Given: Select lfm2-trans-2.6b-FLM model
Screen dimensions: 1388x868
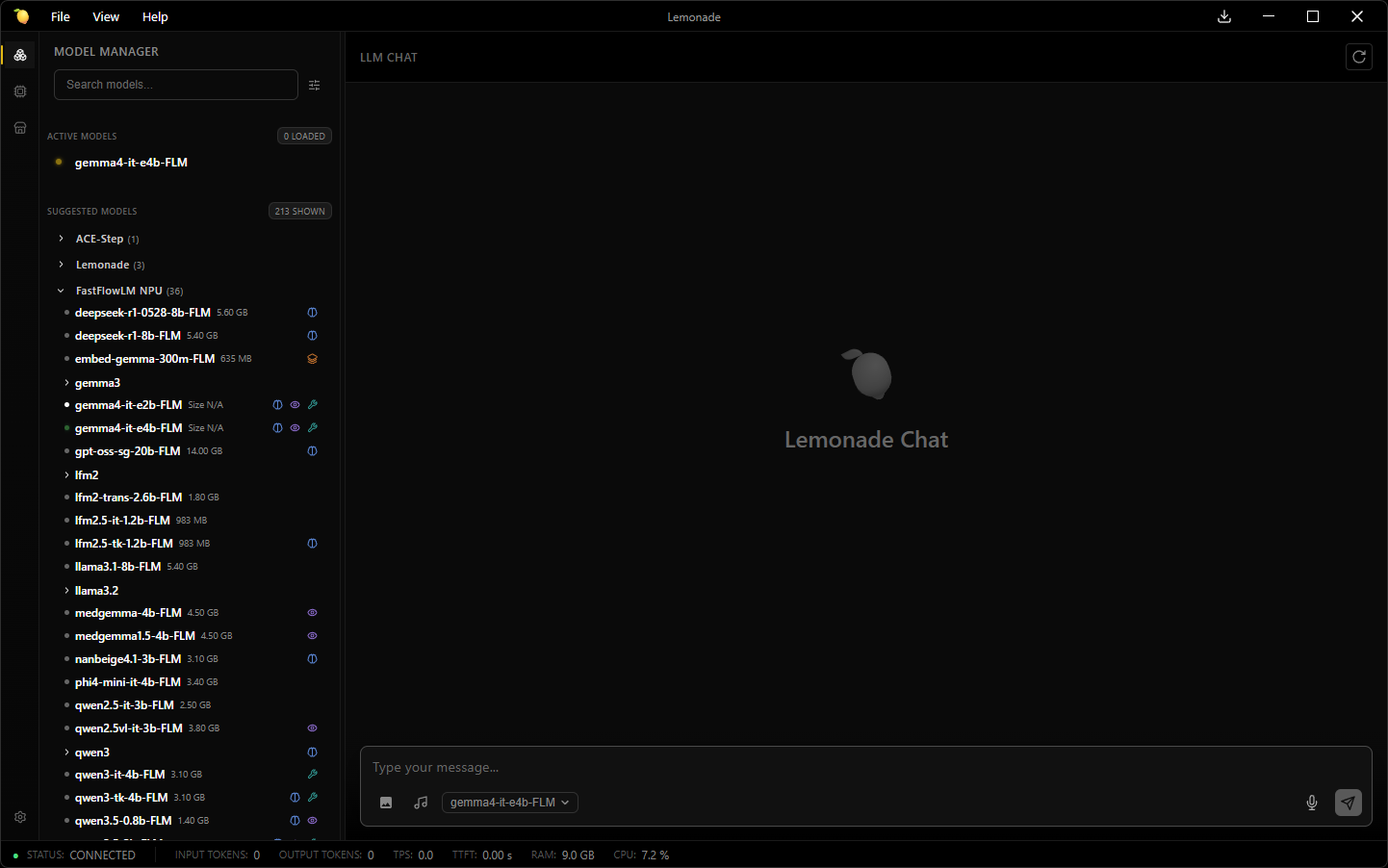Looking at the screenshot, I should (x=128, y=498).
